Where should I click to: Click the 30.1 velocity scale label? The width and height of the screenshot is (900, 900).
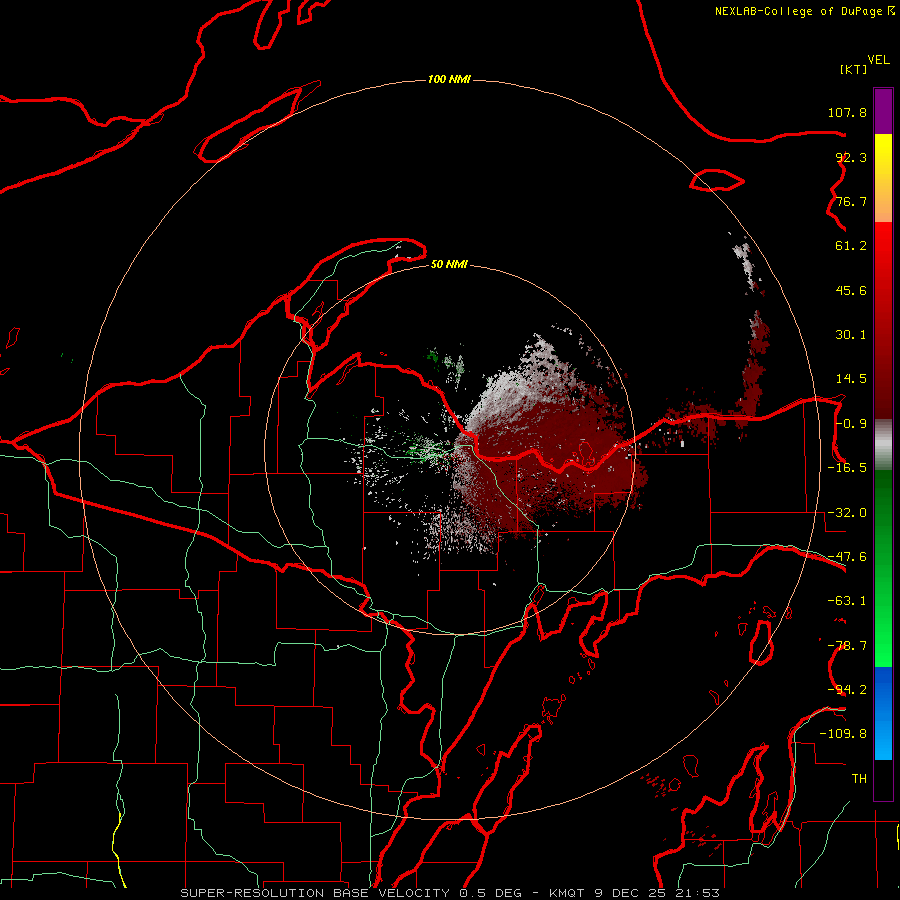(x=851, y=335)
